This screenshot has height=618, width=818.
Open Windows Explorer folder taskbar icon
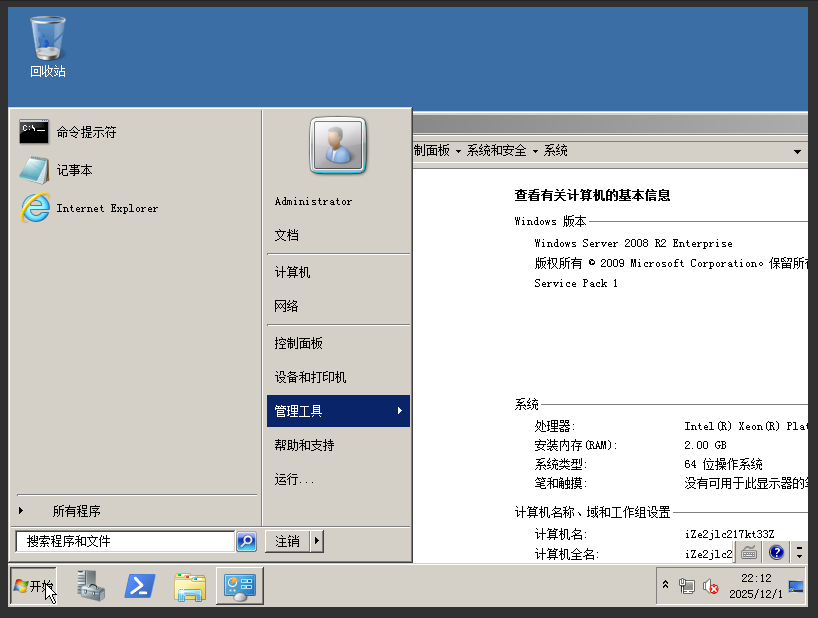point(190,587)
